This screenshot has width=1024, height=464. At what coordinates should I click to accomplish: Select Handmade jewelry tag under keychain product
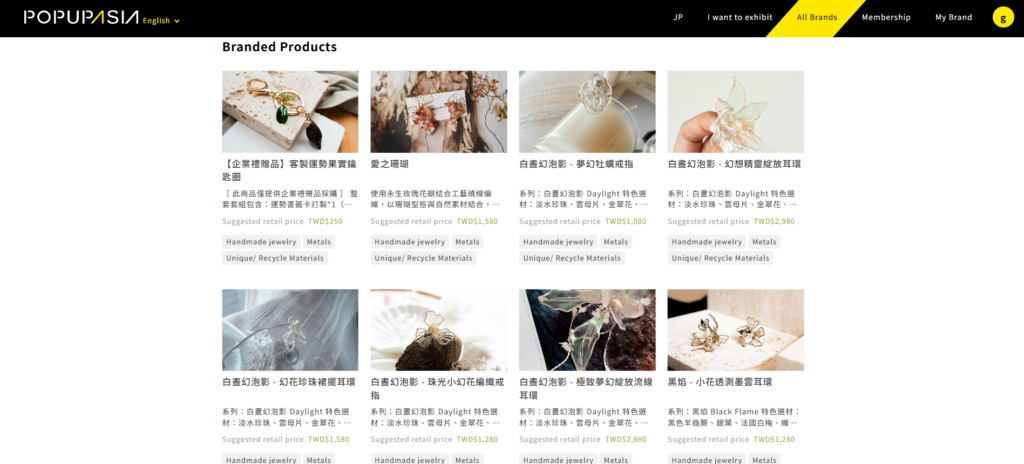pos(261,242)
